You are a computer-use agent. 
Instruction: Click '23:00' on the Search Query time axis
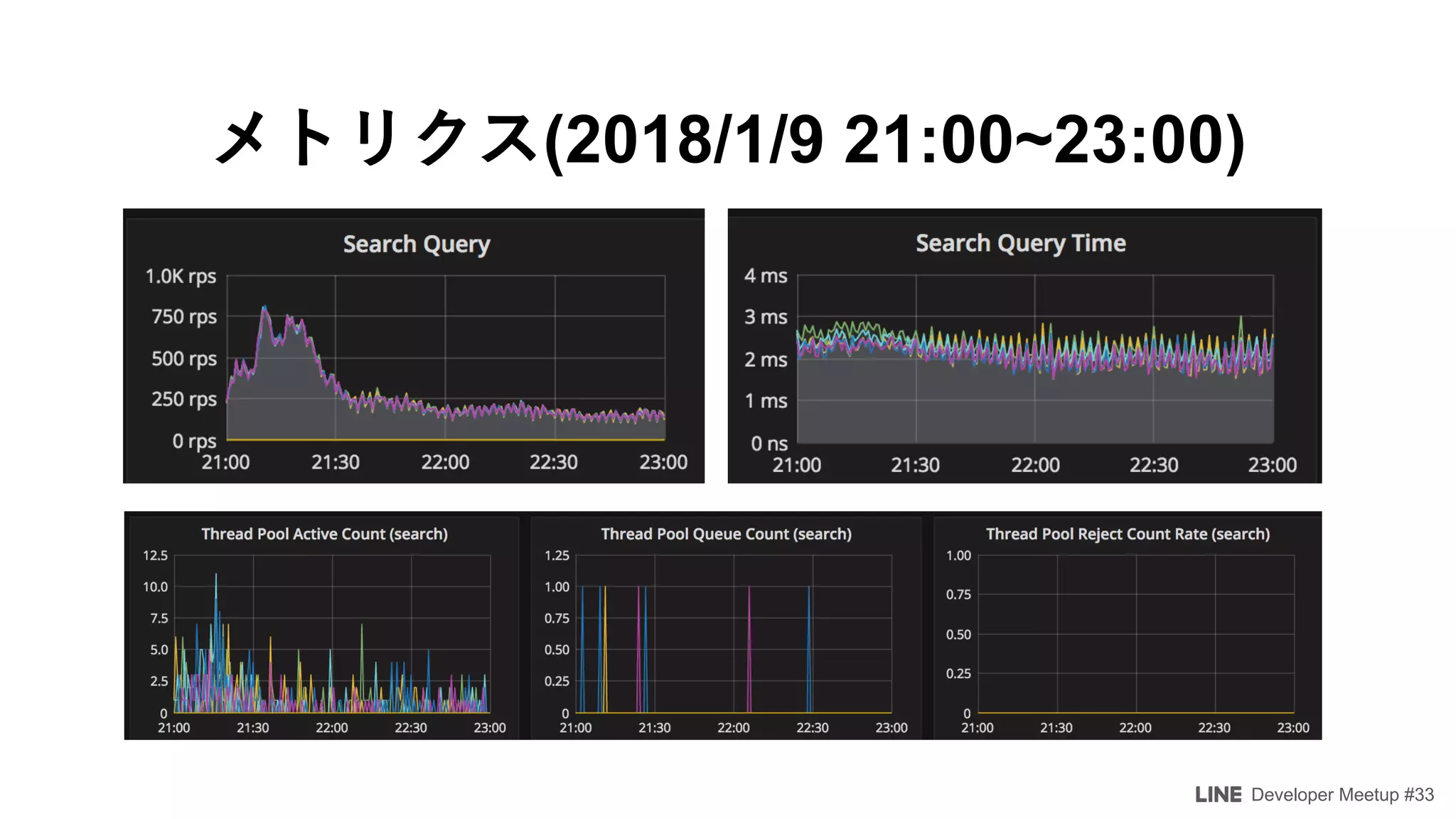click(x=663, y=463)
